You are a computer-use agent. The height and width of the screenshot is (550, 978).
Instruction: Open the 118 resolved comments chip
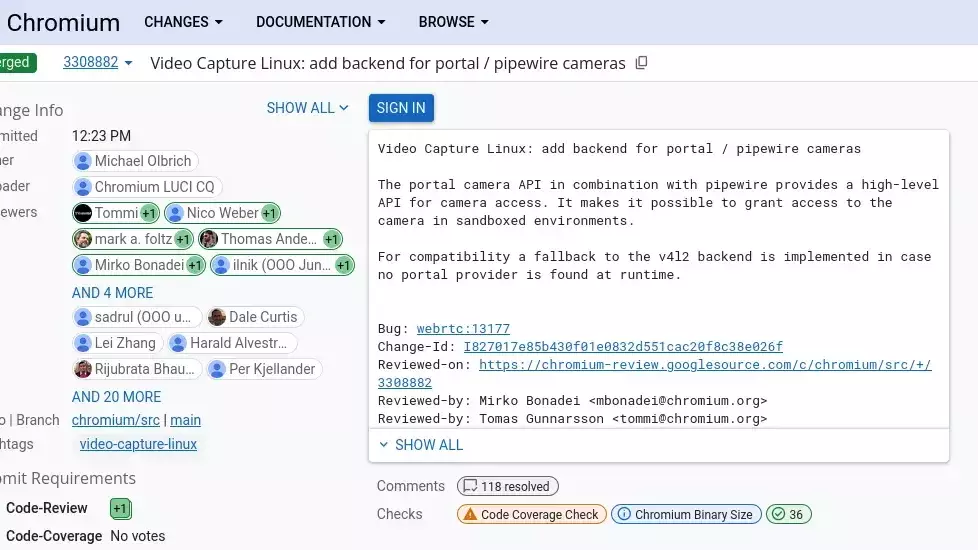[x=508, y=486]
